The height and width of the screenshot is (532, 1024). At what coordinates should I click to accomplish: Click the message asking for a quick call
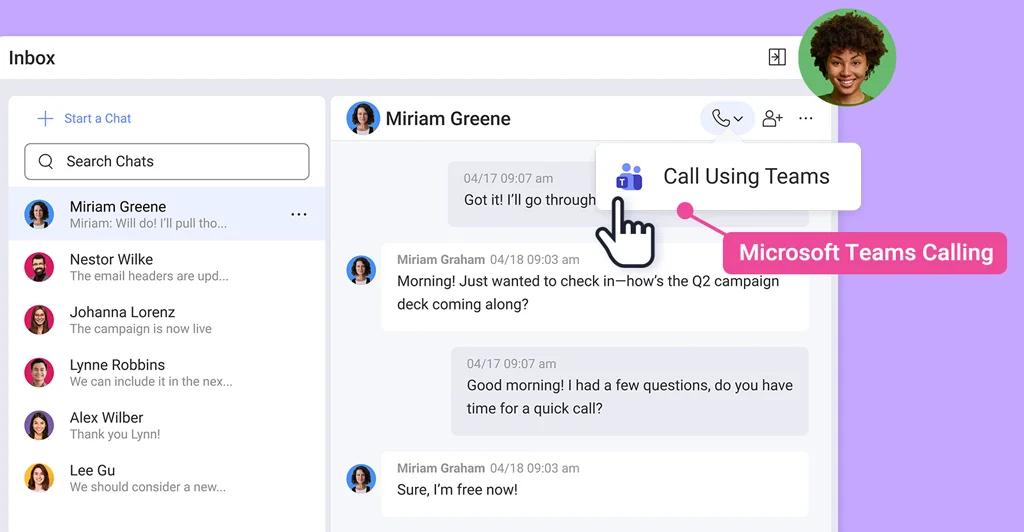click(x=630, y=391)
